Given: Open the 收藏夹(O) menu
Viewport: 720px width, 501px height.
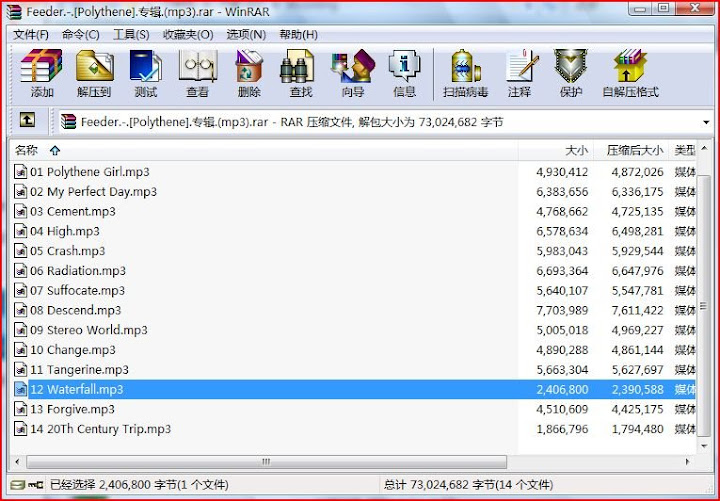Looking at the screenshot, I should (x=188, y=35).
